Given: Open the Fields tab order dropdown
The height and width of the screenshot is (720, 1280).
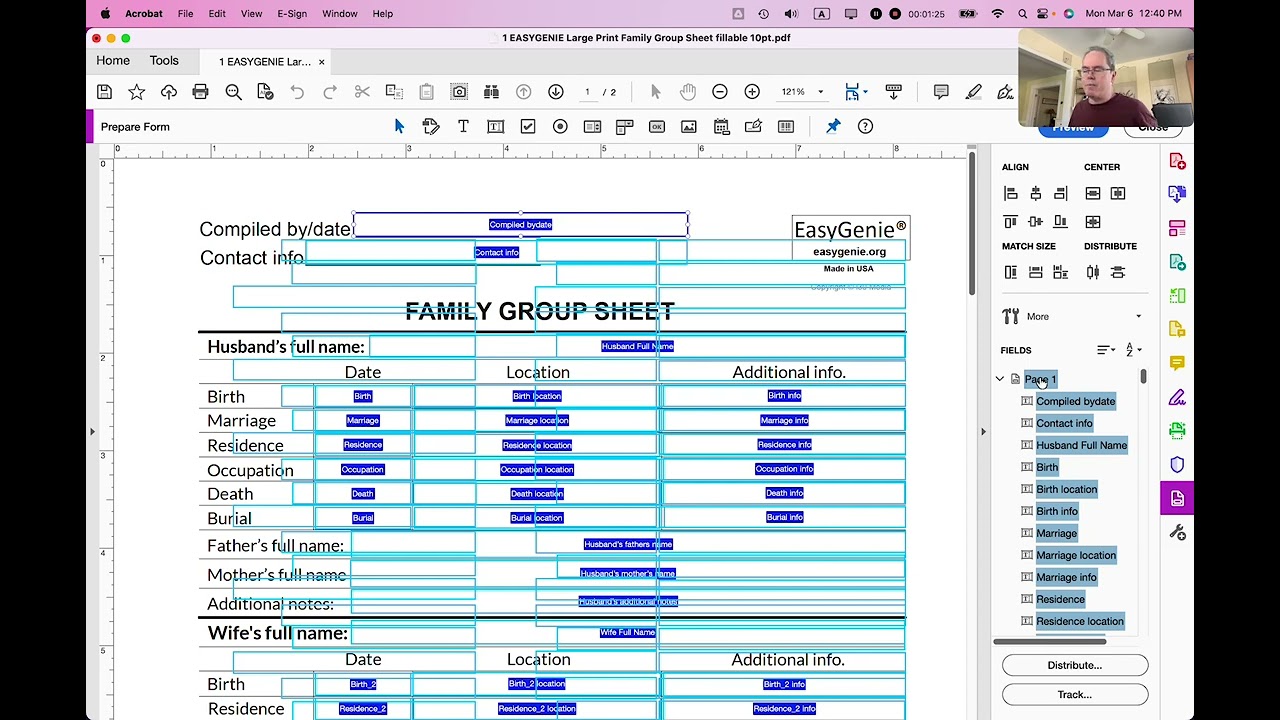Looking at the screenshot, I should 1105,350.
